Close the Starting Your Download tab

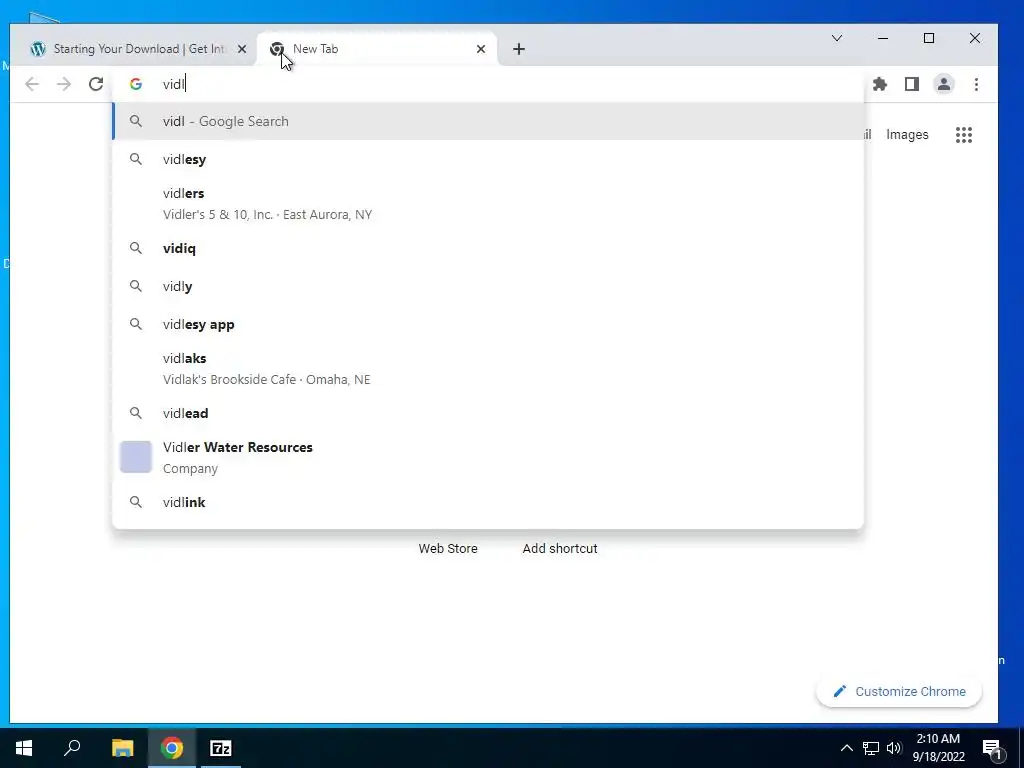[x=242, y=49]
